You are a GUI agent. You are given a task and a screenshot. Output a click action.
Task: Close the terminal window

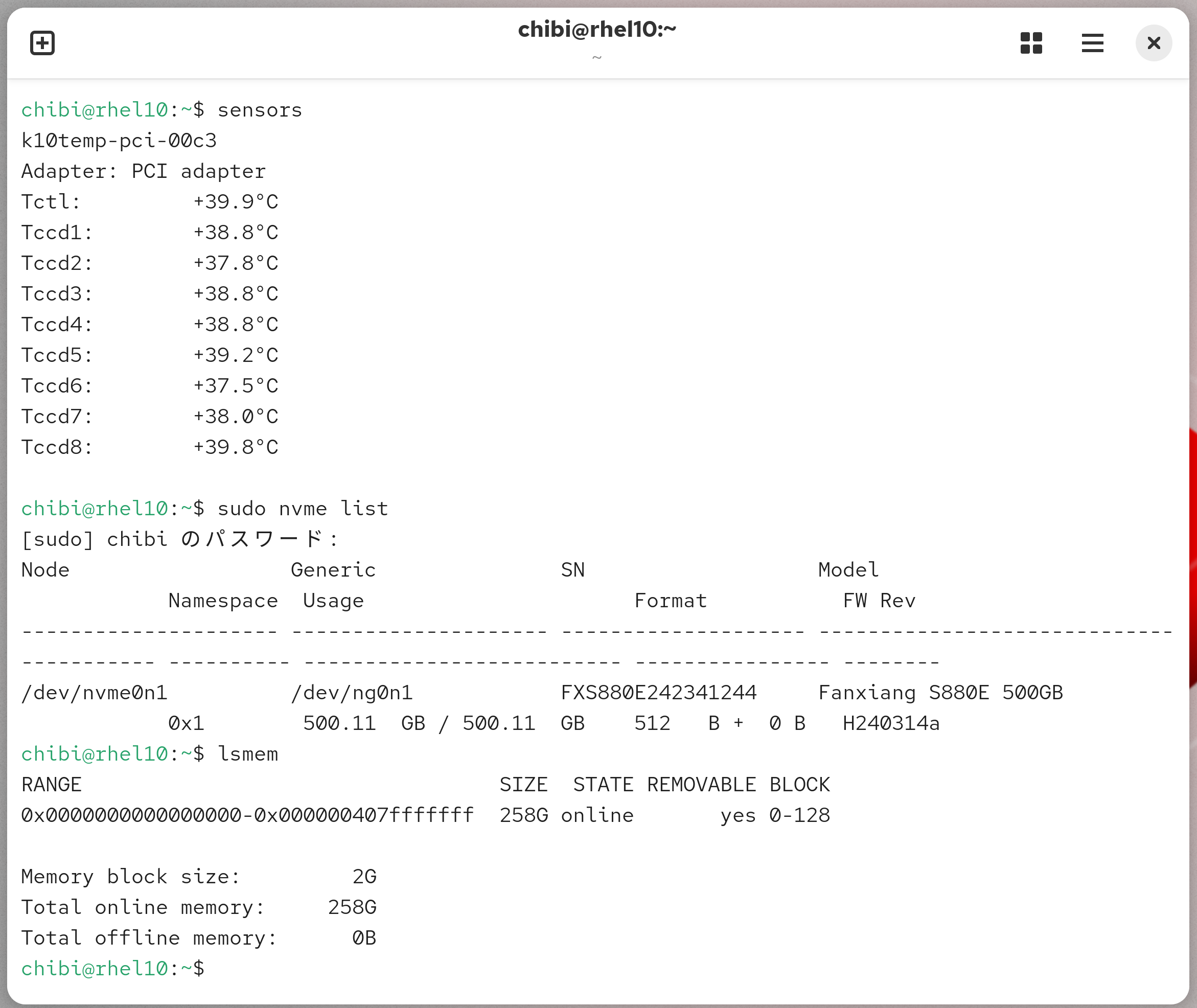[x=1153, y=43]
